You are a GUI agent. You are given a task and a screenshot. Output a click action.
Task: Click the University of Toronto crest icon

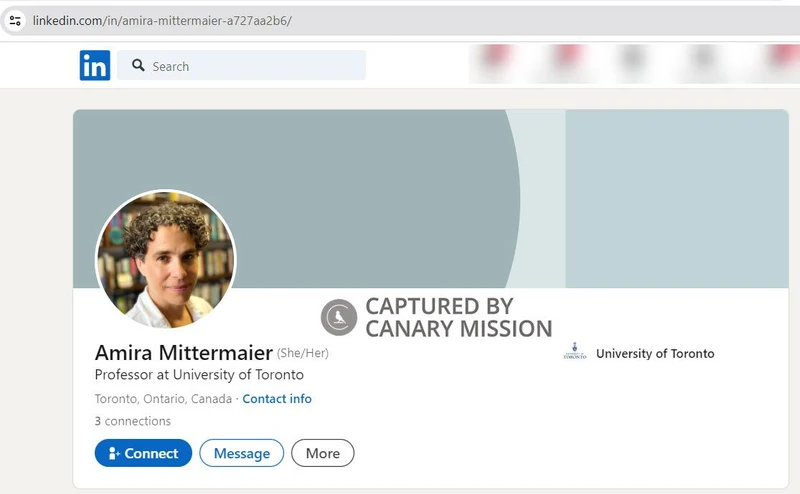[575, 352]
